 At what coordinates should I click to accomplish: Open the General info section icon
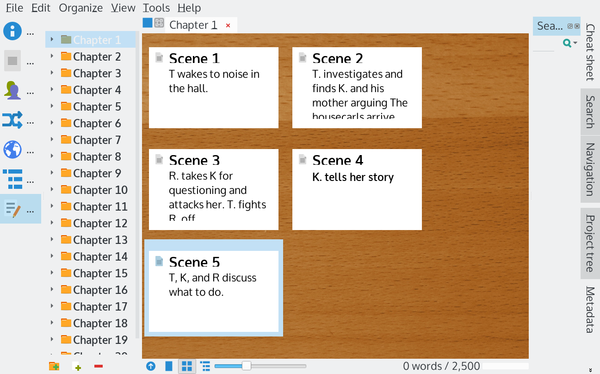13,31
